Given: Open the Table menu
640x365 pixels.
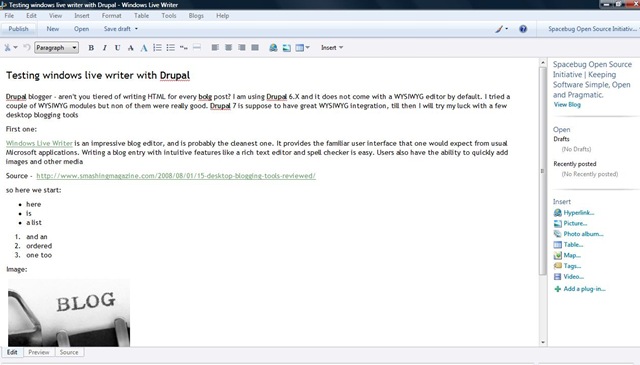Looking at the screenshot, I should click(141, 16).
